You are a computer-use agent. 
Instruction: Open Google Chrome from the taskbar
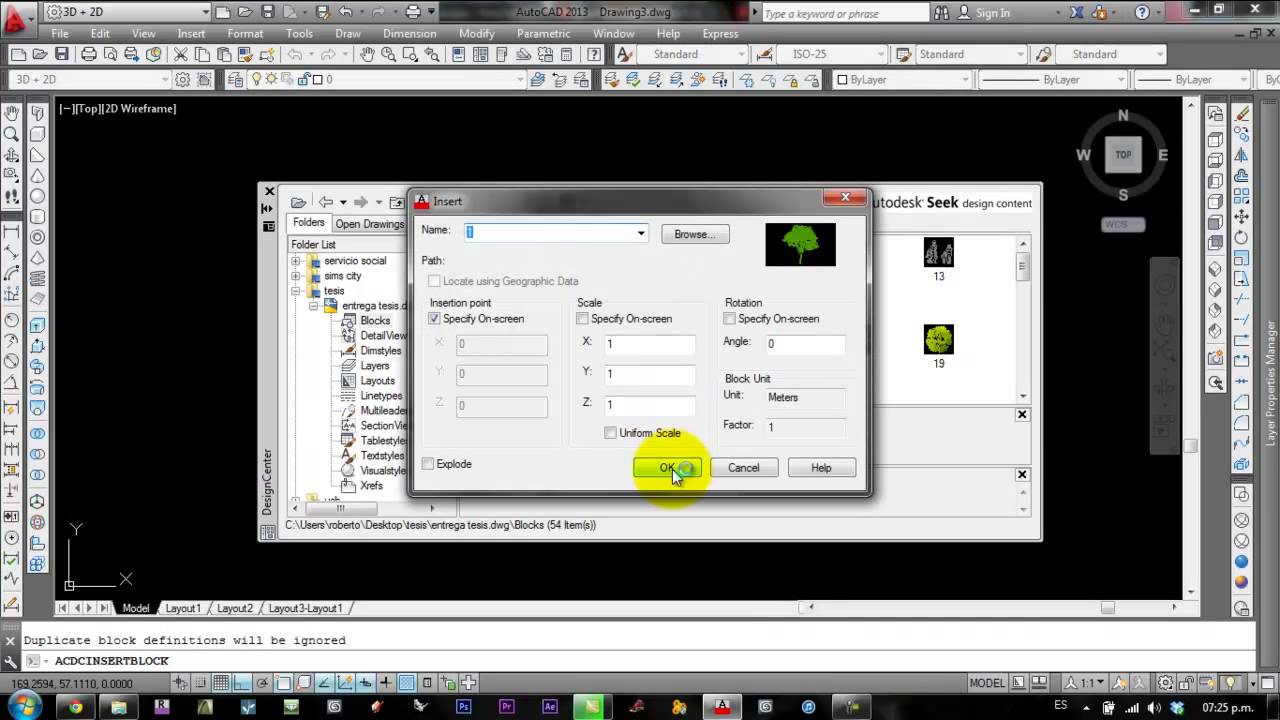click(x=76, y=706)
